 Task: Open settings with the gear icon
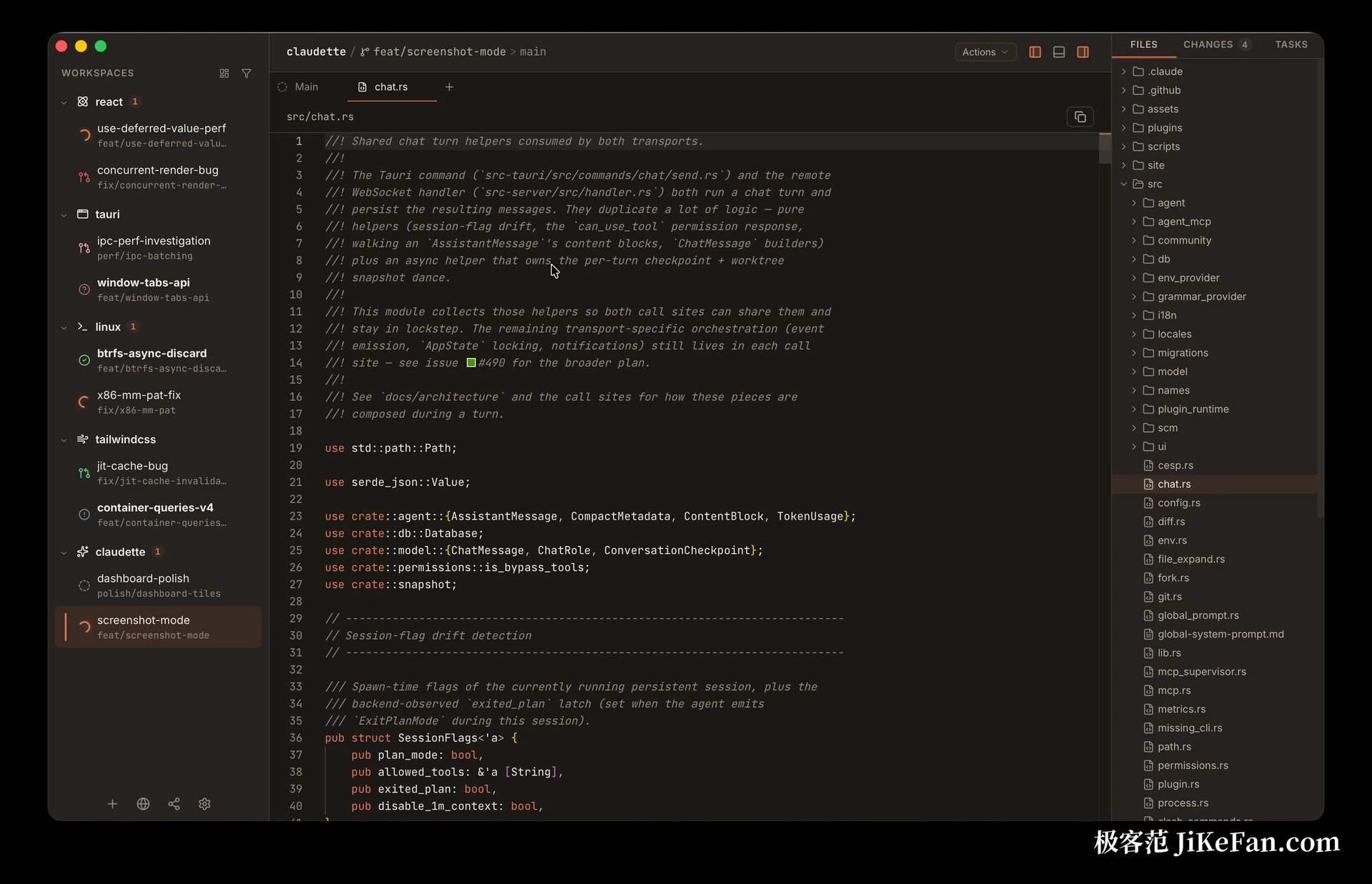pyautogui.click(x=204, y=804)
